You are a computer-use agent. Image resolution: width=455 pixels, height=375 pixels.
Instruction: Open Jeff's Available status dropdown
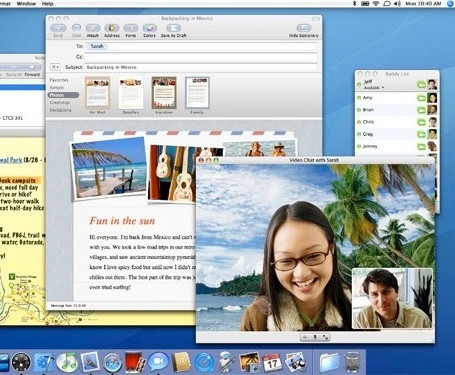click(374, 88)
